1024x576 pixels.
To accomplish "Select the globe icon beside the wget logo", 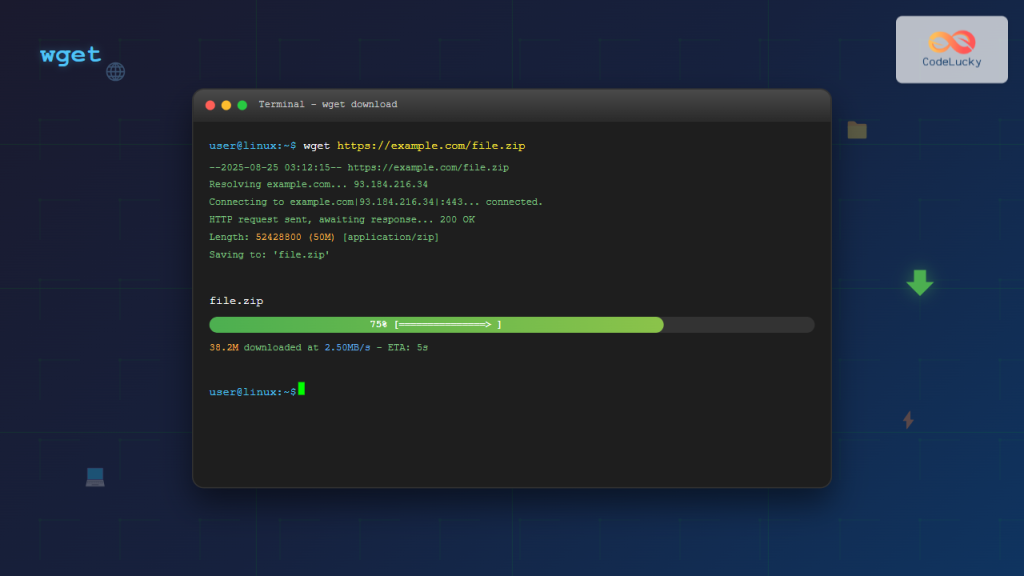I will pos(116,71).
